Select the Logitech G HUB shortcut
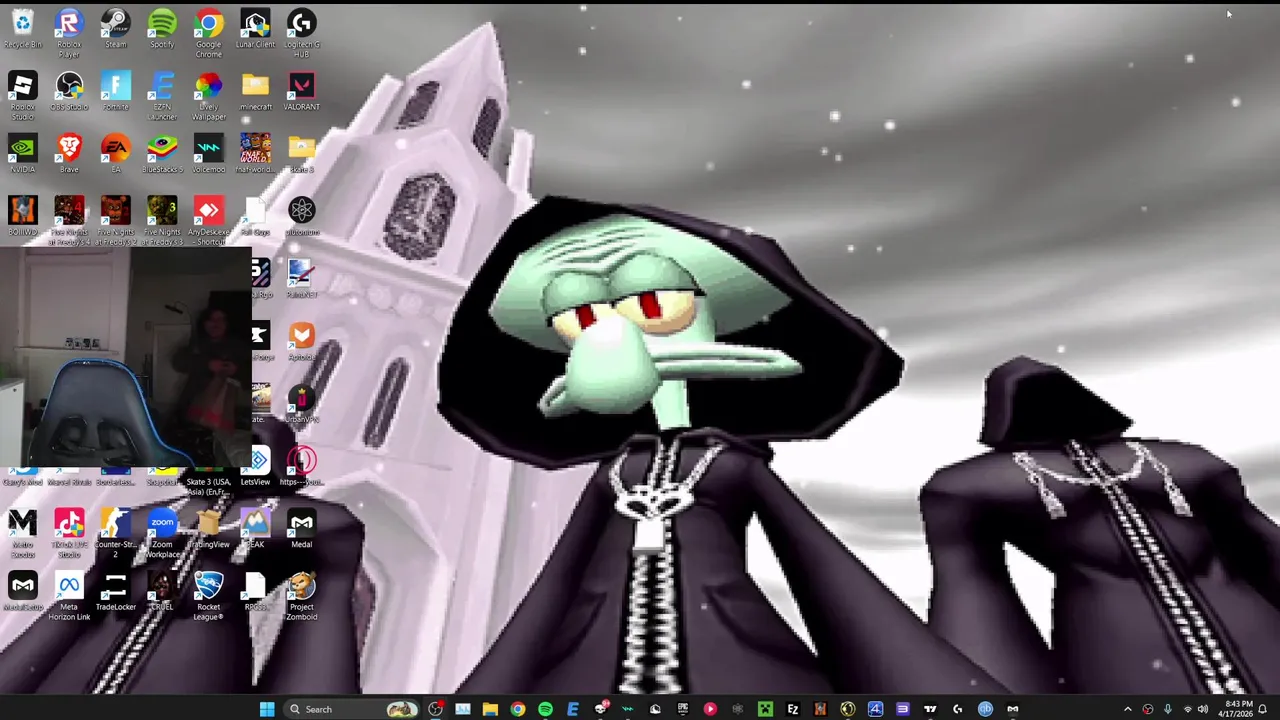 (x=301, y=33)
